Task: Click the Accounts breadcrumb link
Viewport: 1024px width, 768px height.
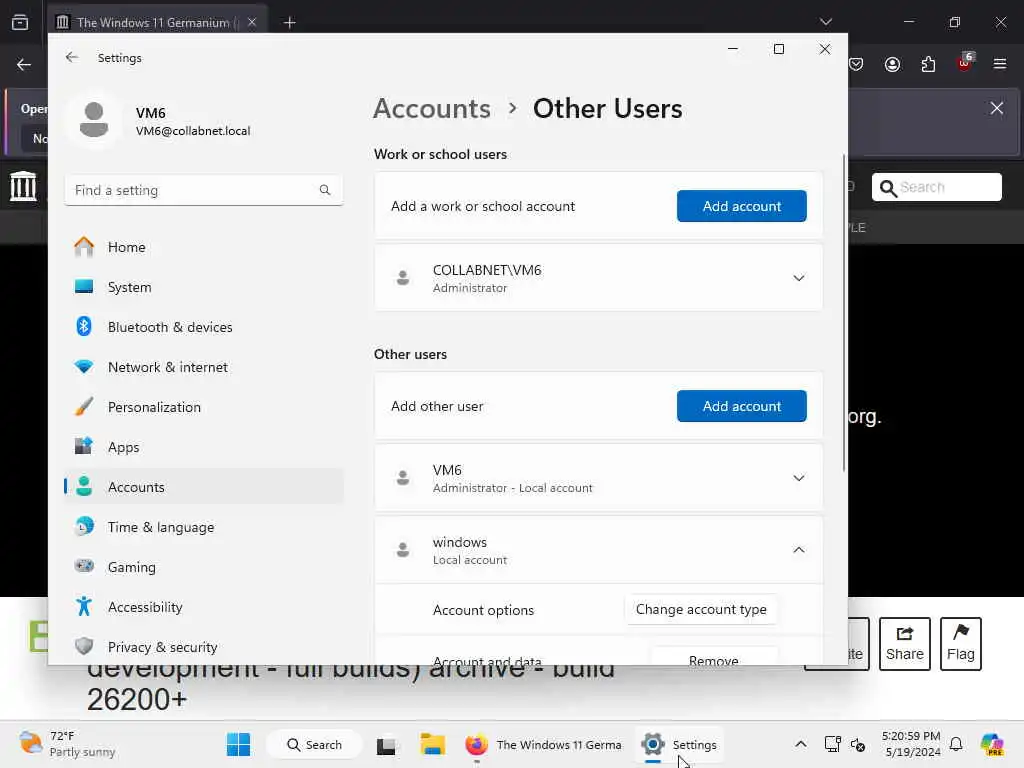Action: 432,108
